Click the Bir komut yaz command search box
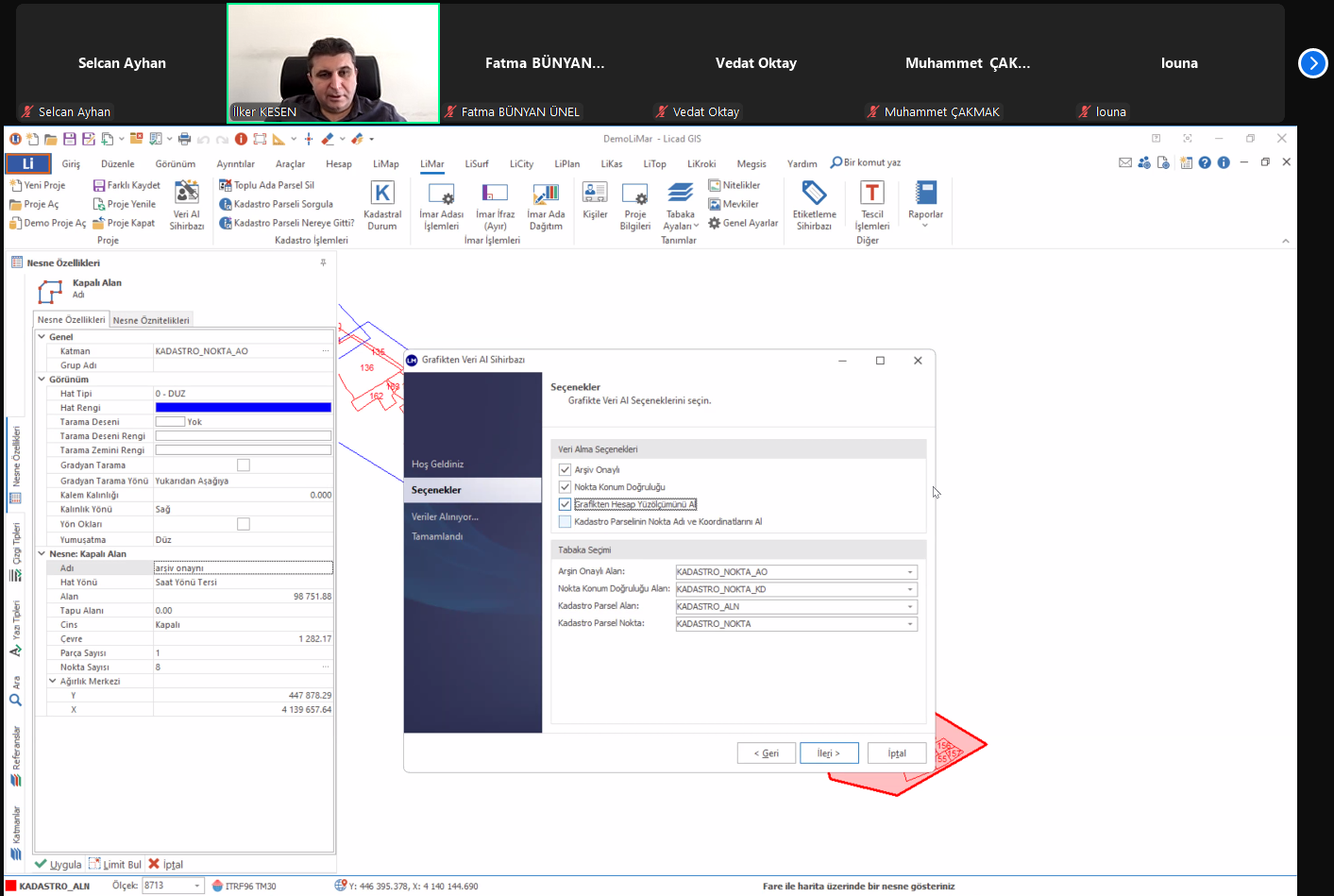 [866, 162]
